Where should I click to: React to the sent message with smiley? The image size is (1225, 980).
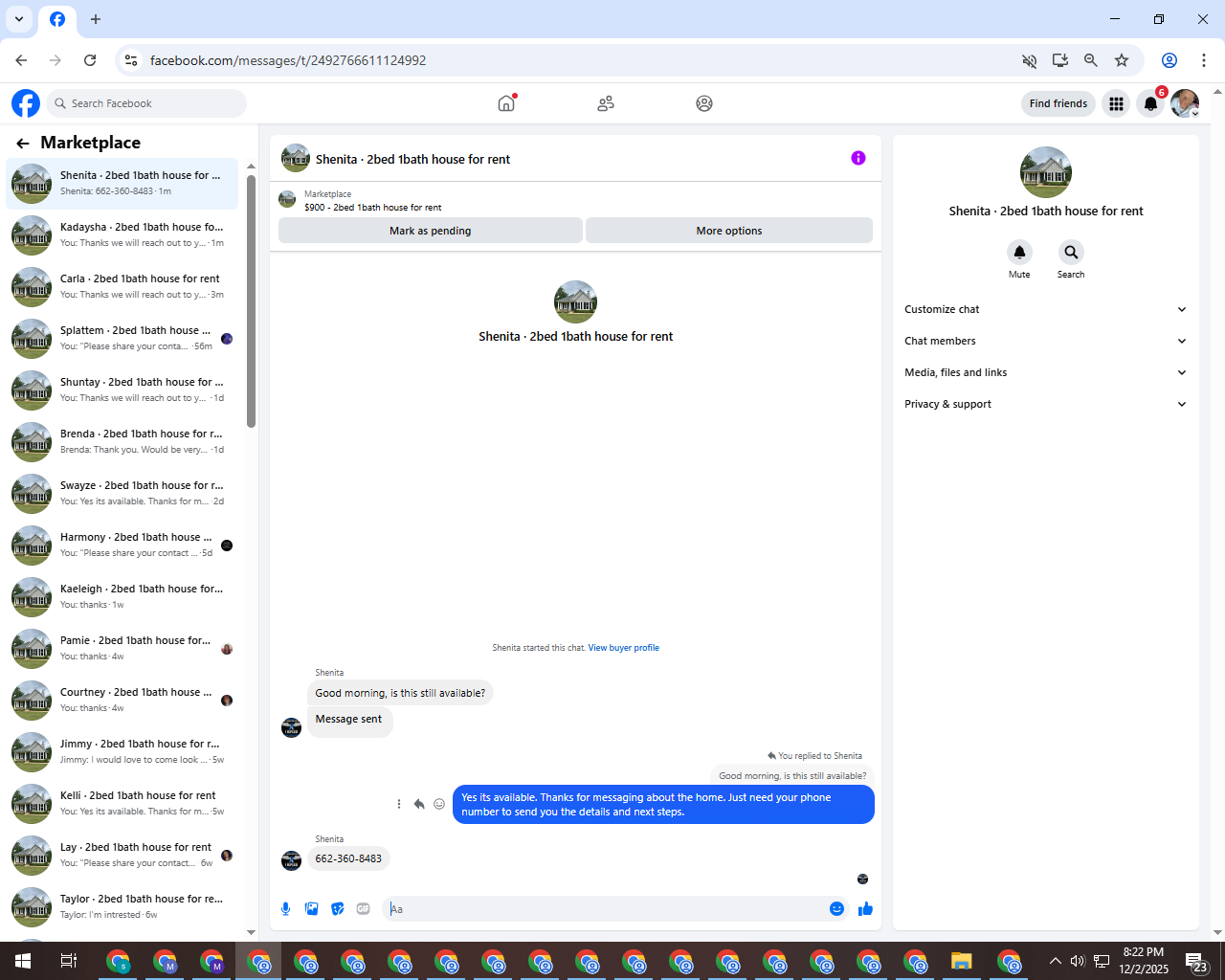[439, 804]
